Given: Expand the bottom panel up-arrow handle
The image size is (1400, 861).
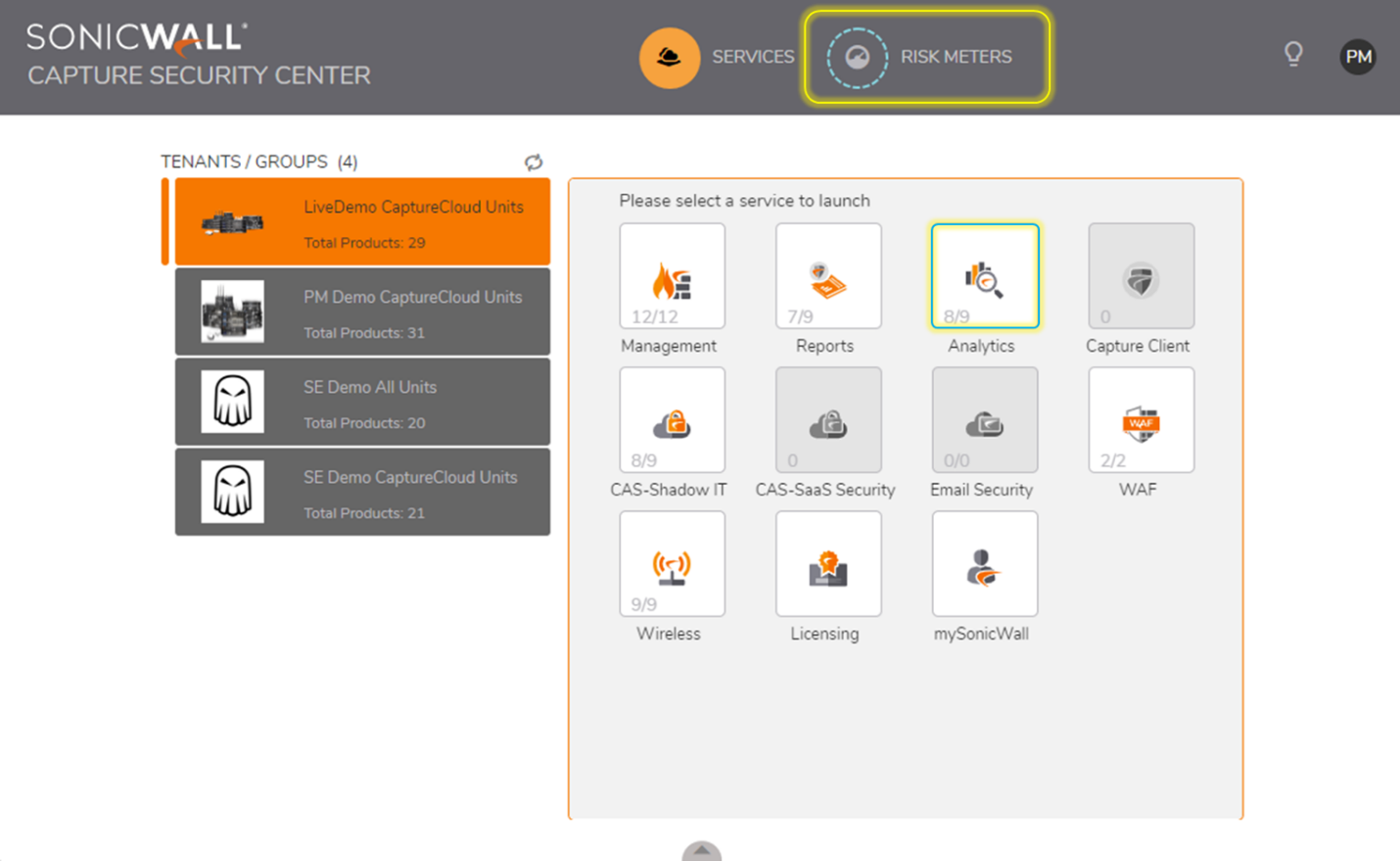Looking at the screenshot, I should click(702, 850).
